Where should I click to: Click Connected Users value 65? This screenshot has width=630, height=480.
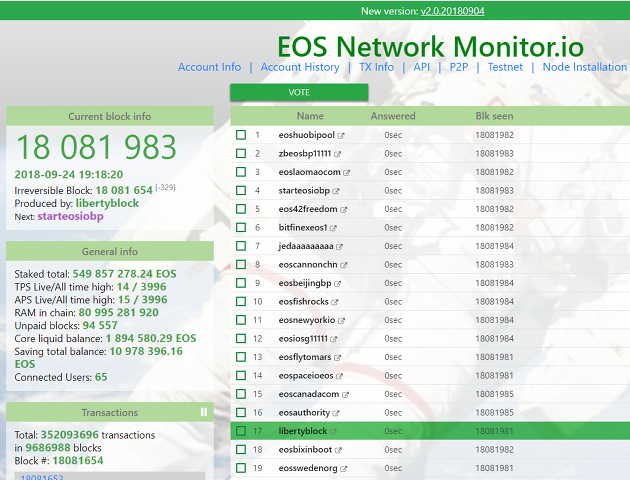click(101, 377)
